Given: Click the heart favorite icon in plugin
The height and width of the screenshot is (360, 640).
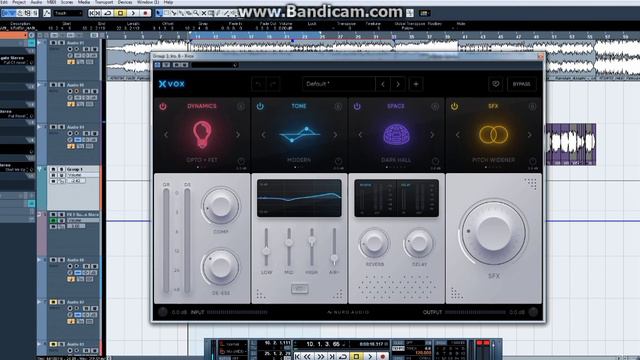Looking at the screenshot, I should click(x=496, y=84).
